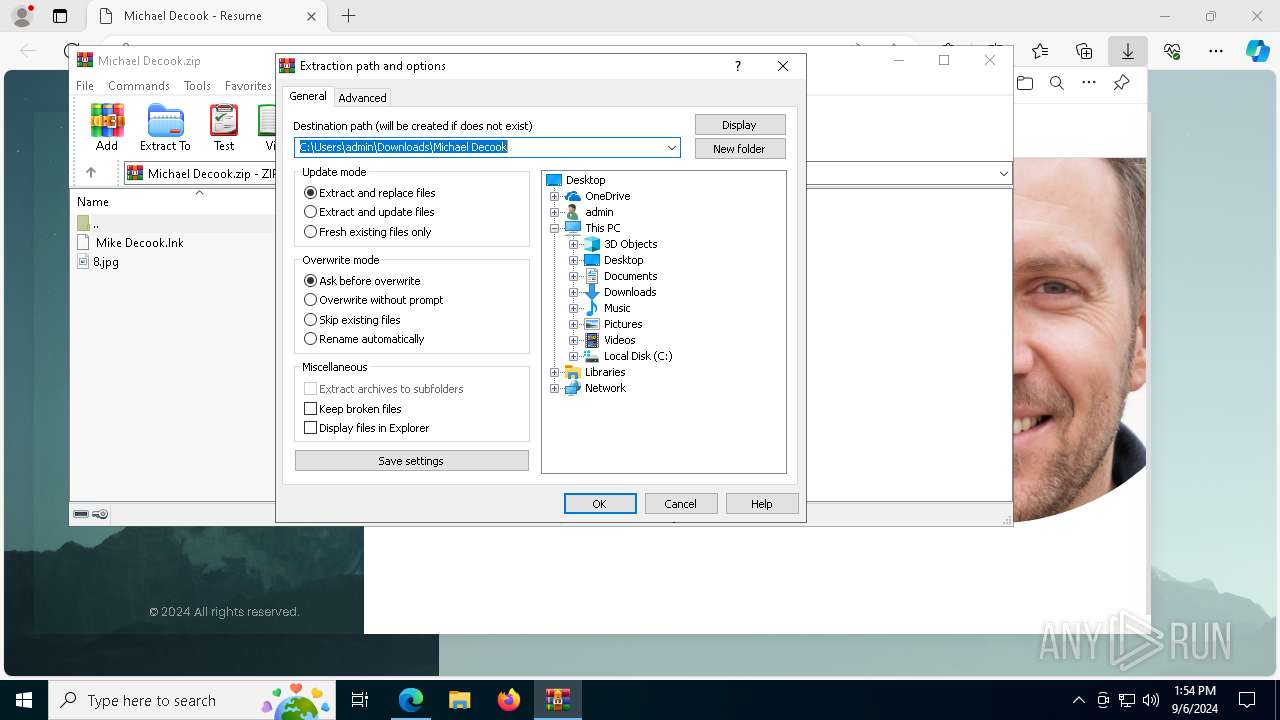Click the taskbar search box

192,700
